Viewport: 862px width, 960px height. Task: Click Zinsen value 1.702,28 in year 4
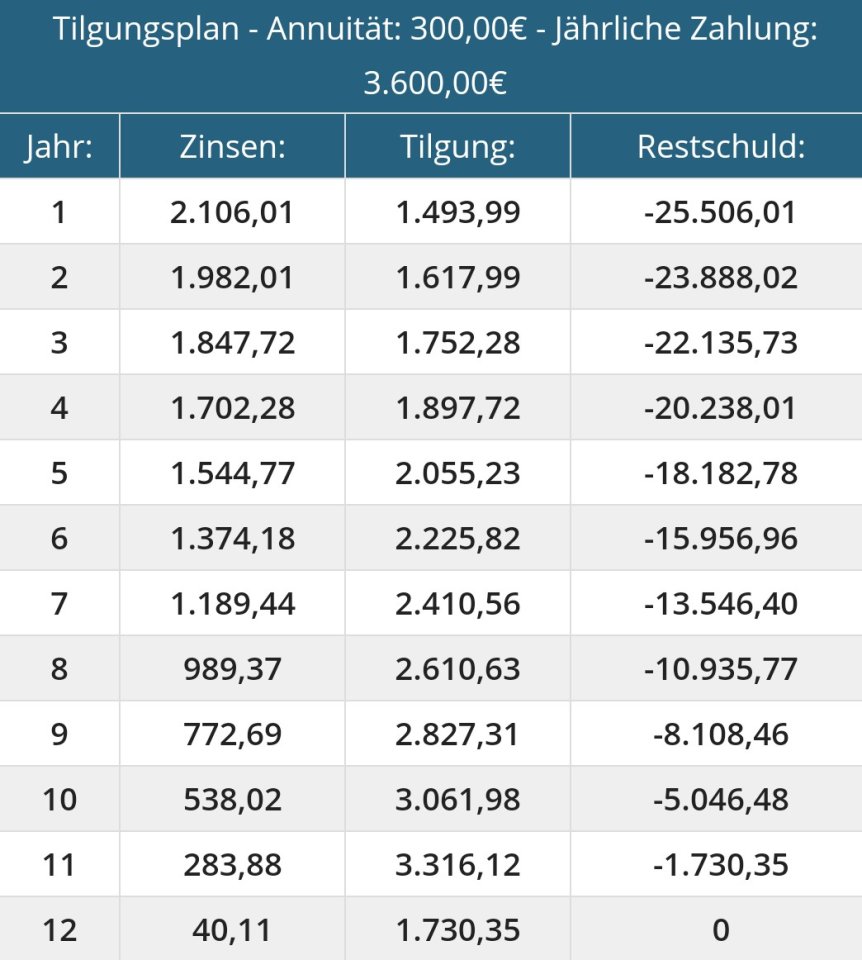click(x=233, y=408)
